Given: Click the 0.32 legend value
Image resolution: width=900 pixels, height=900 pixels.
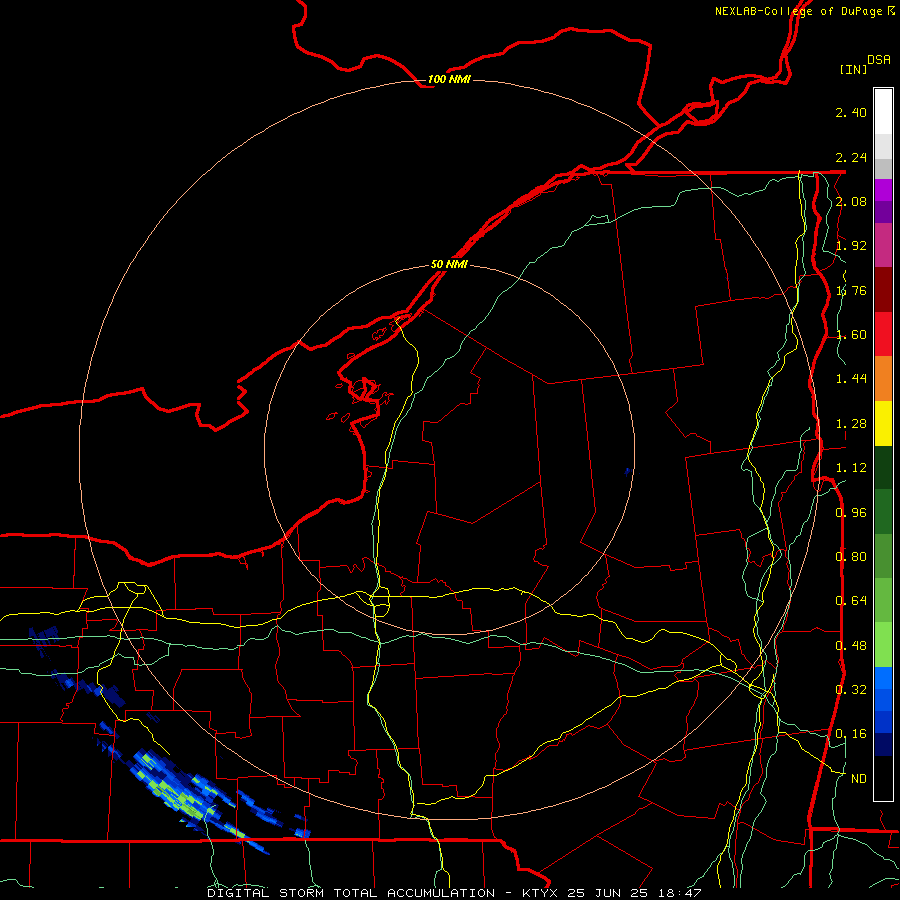Looking at the screenshot, I should [x=851, y=689].
